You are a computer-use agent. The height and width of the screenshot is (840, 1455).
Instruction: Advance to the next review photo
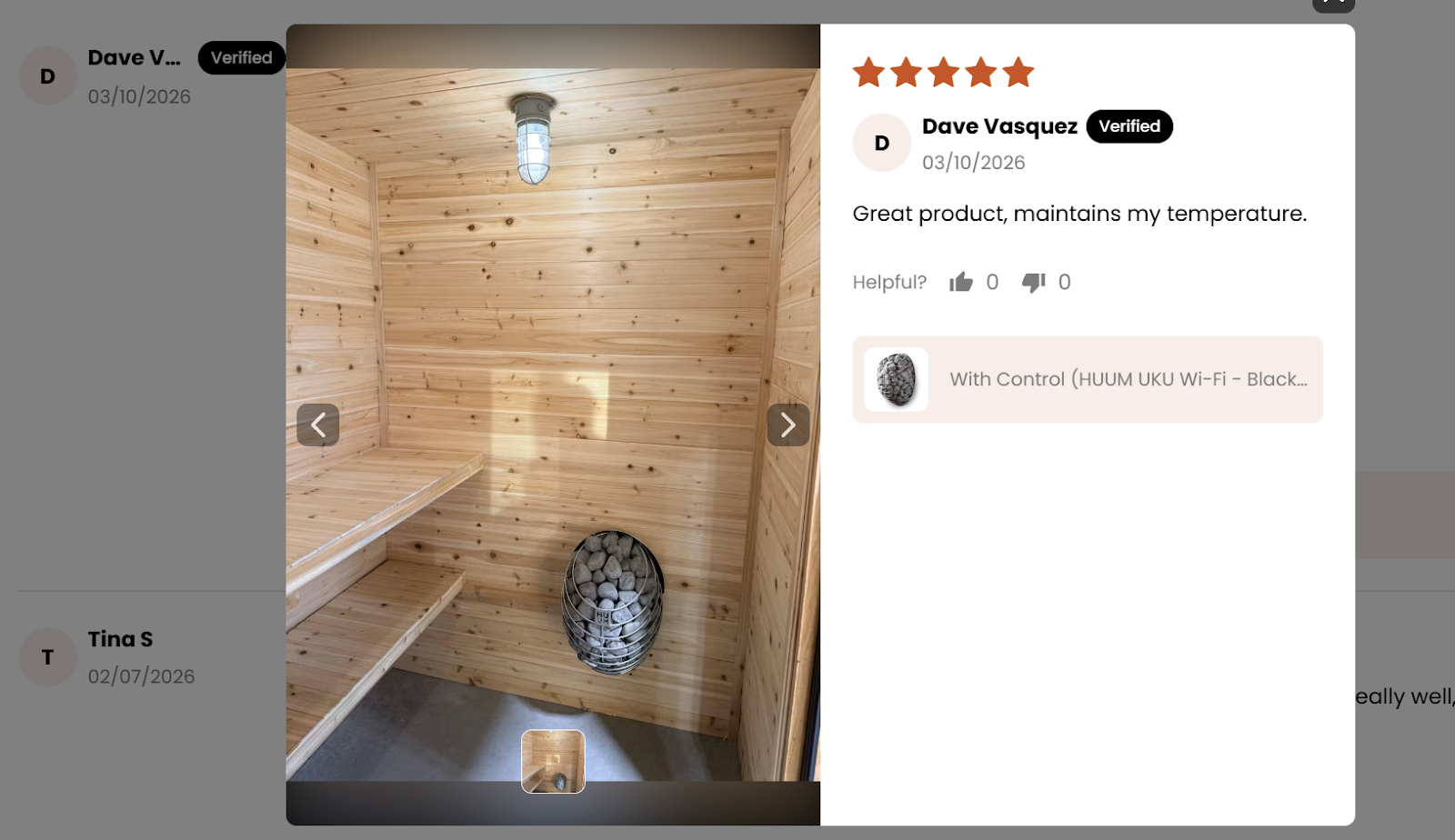[x=788, y=425]
